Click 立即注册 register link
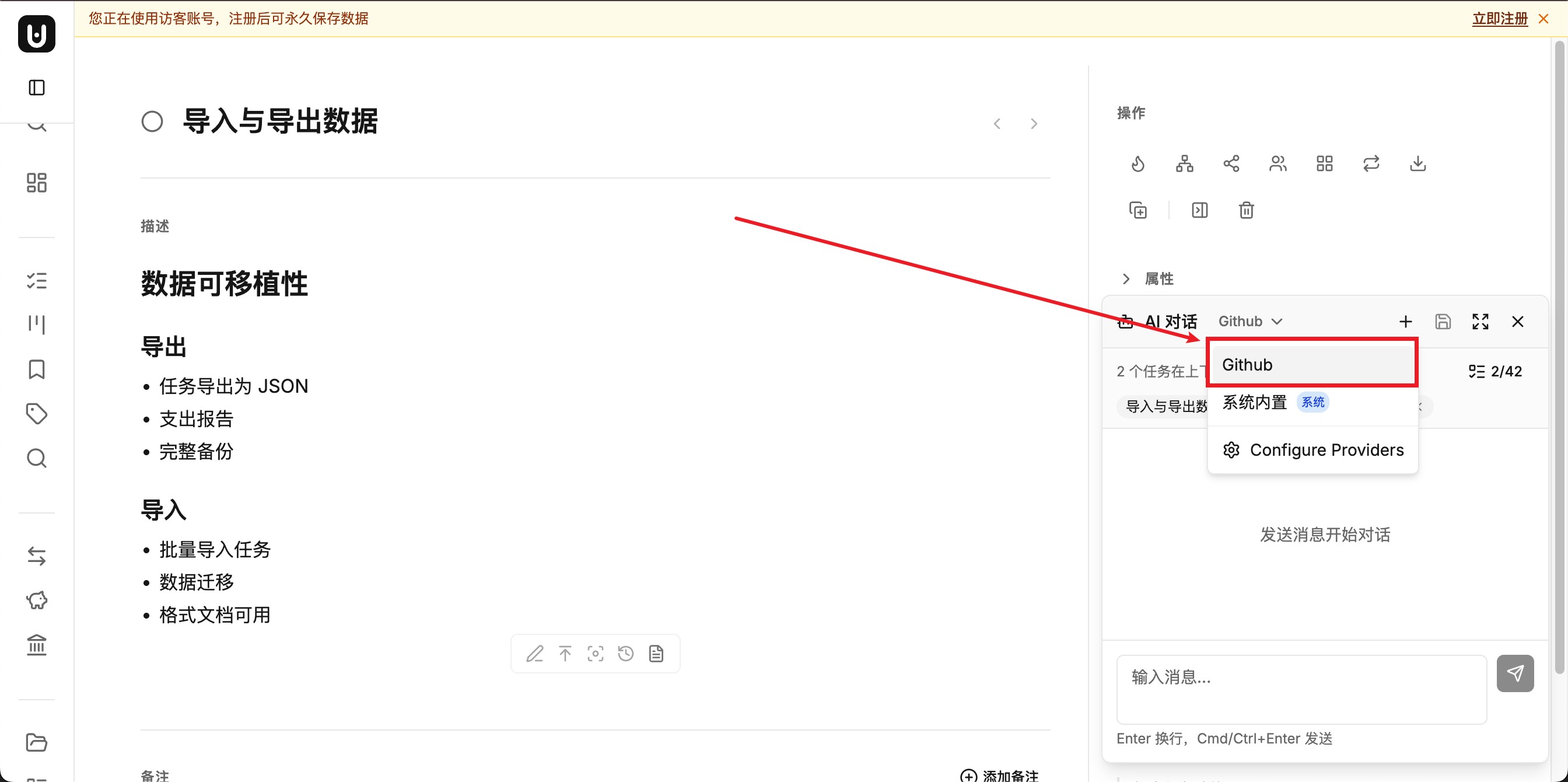Screen dimensions: 1568x782 (1500, 18)
